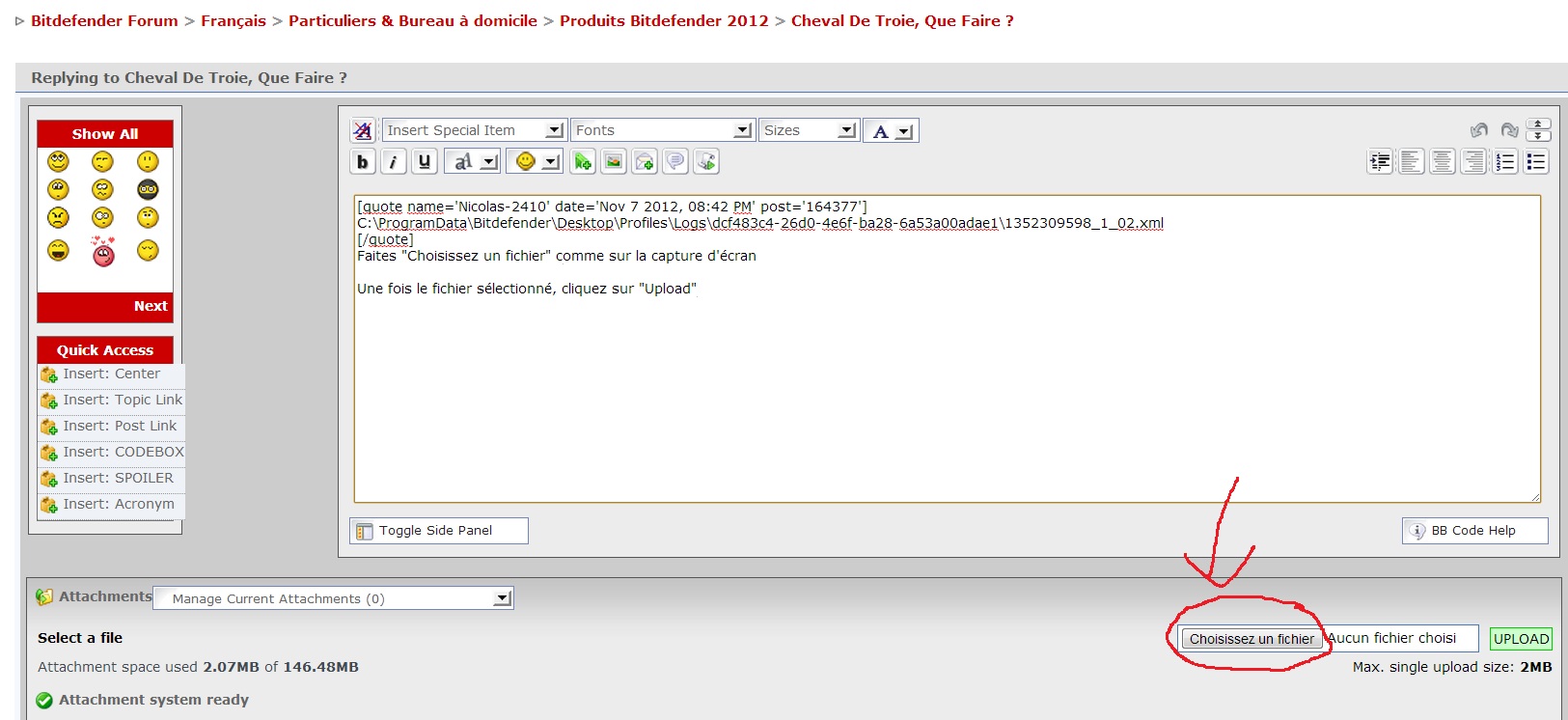Toggle underline formatting button

point(425,161)
